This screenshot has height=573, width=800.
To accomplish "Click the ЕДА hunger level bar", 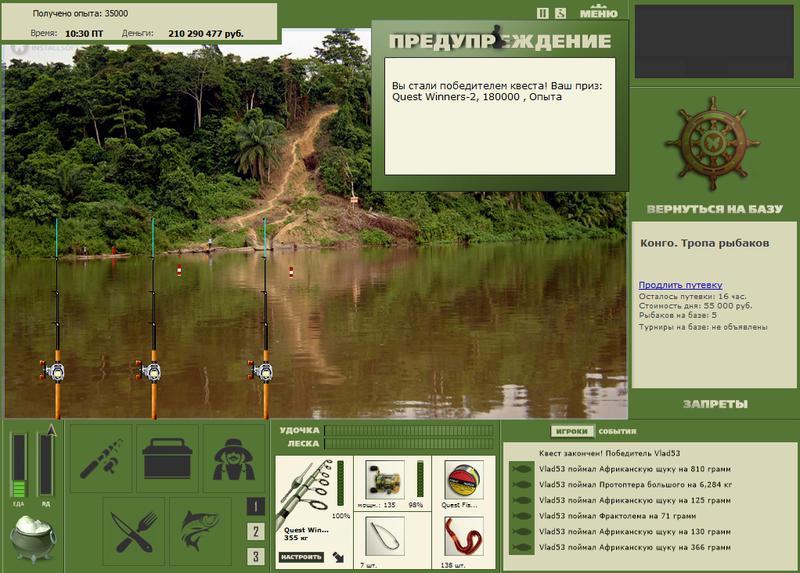I will 19,465.
